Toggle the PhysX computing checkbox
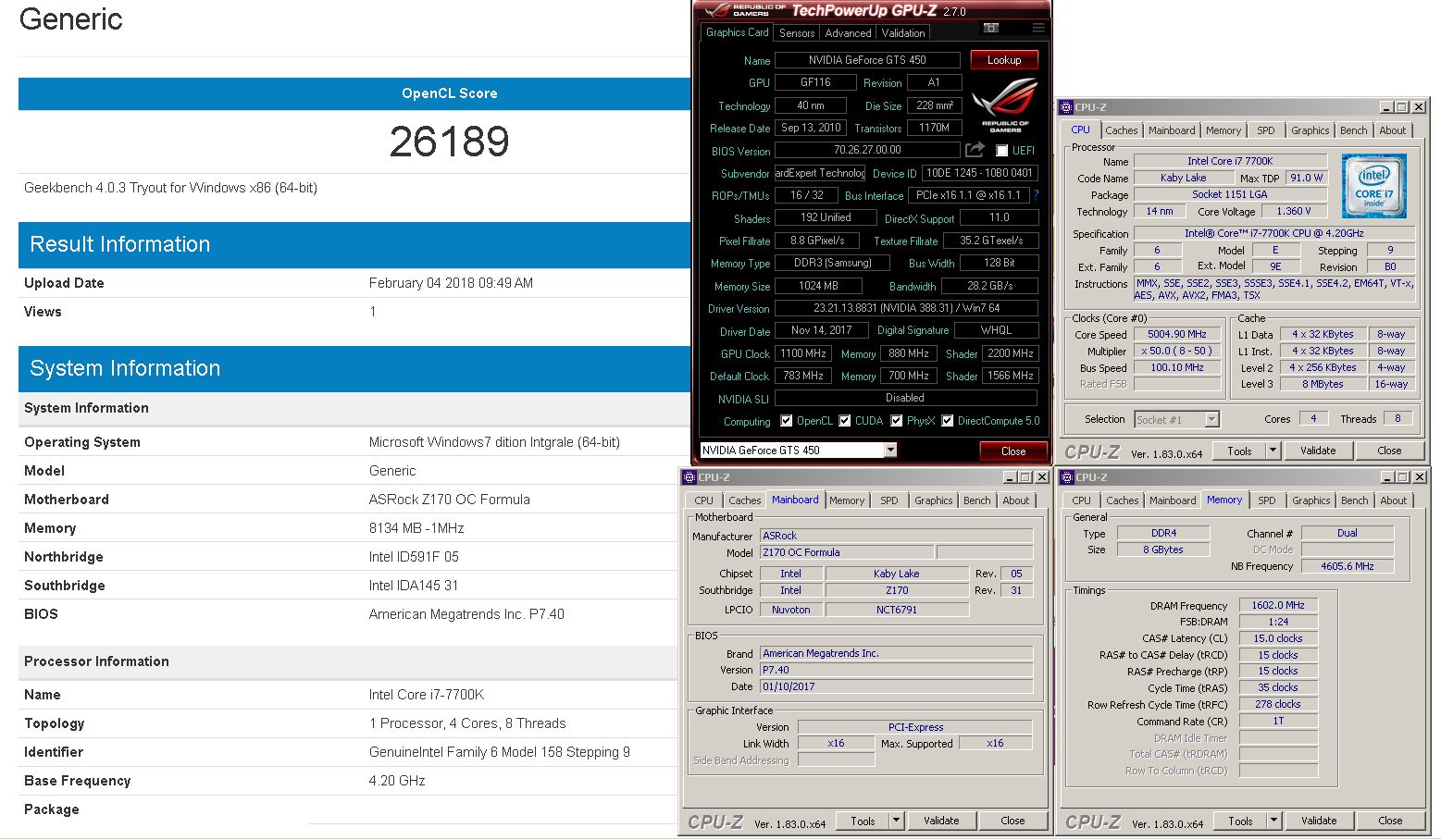Screen dimensions: 1441x840 coord(896,421)
